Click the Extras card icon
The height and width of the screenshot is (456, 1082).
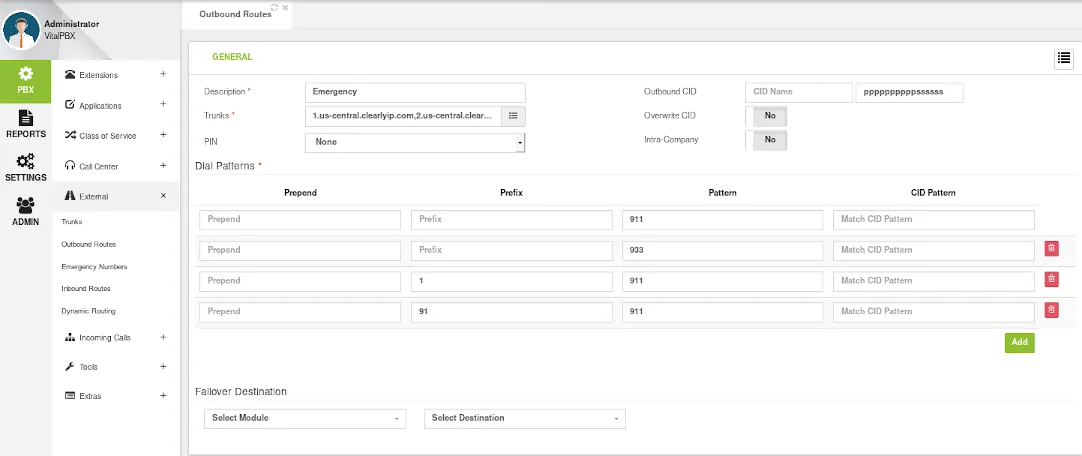click(x=70, y=396)
